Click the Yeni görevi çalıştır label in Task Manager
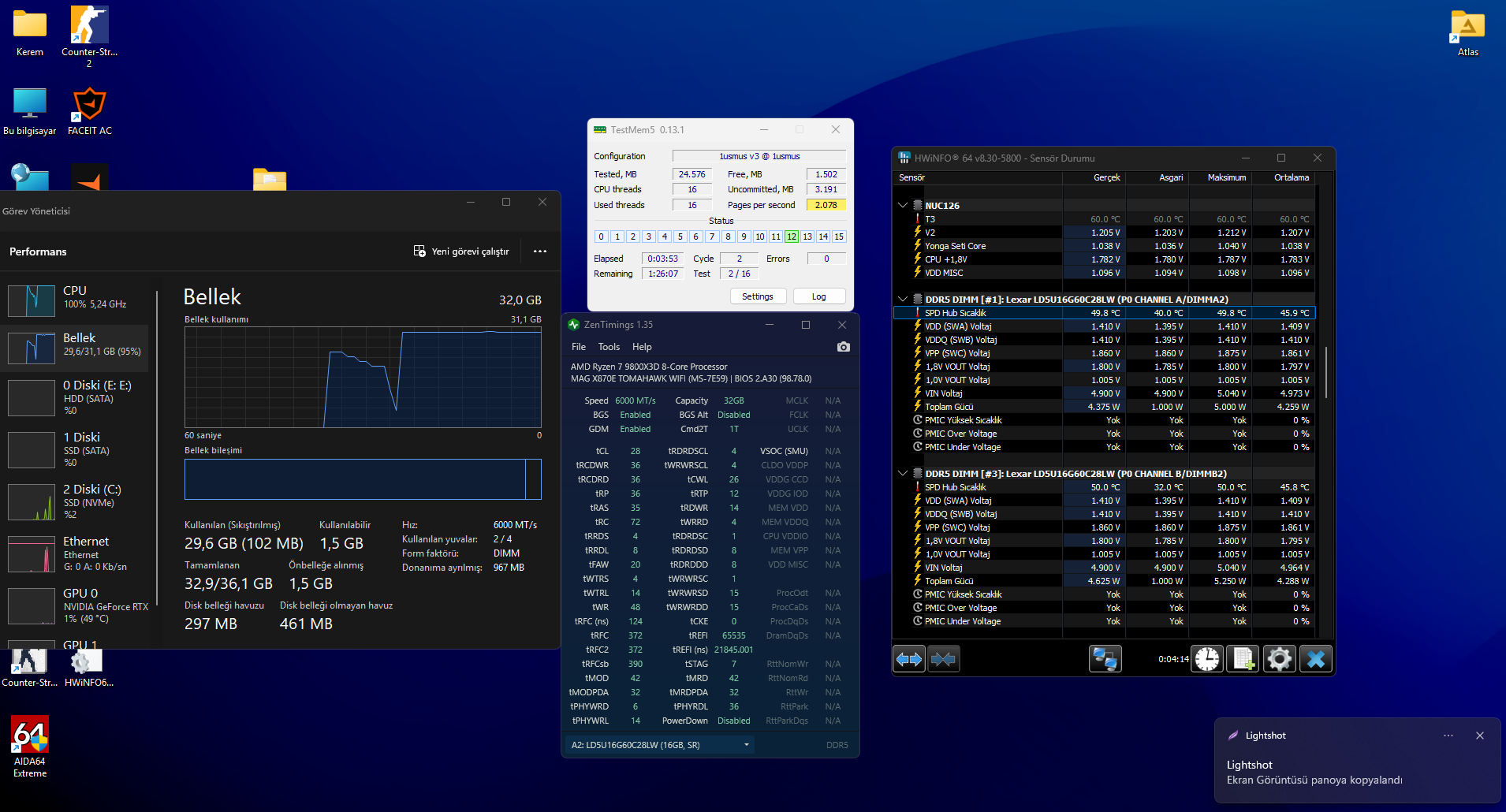 pos(471,251)
